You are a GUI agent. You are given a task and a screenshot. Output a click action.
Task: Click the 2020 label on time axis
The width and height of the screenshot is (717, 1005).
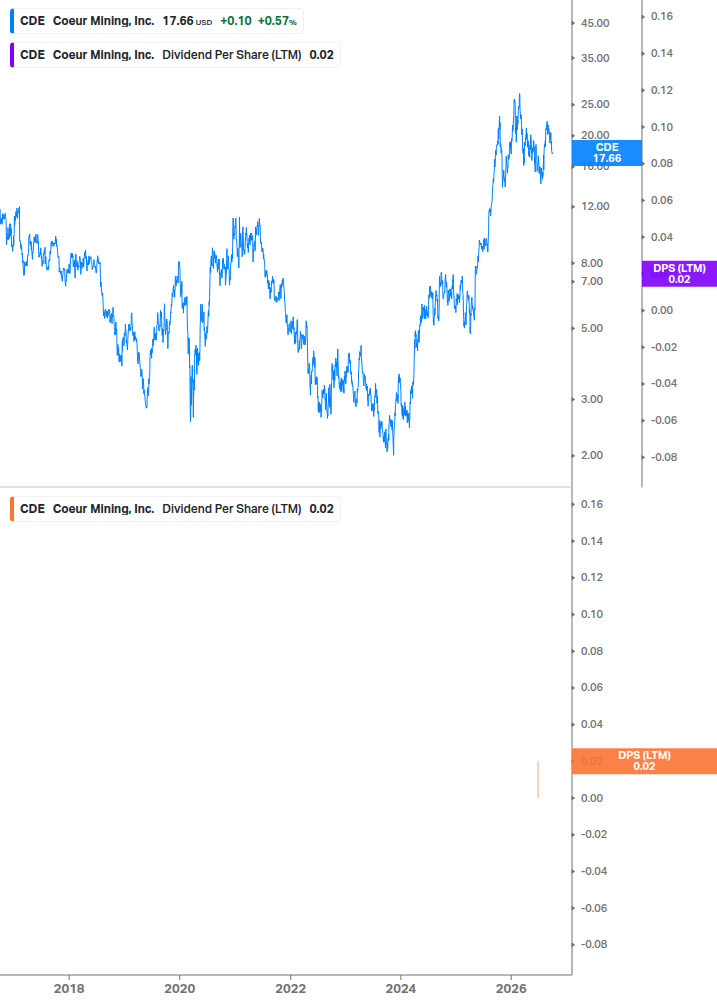pos(179,988)
